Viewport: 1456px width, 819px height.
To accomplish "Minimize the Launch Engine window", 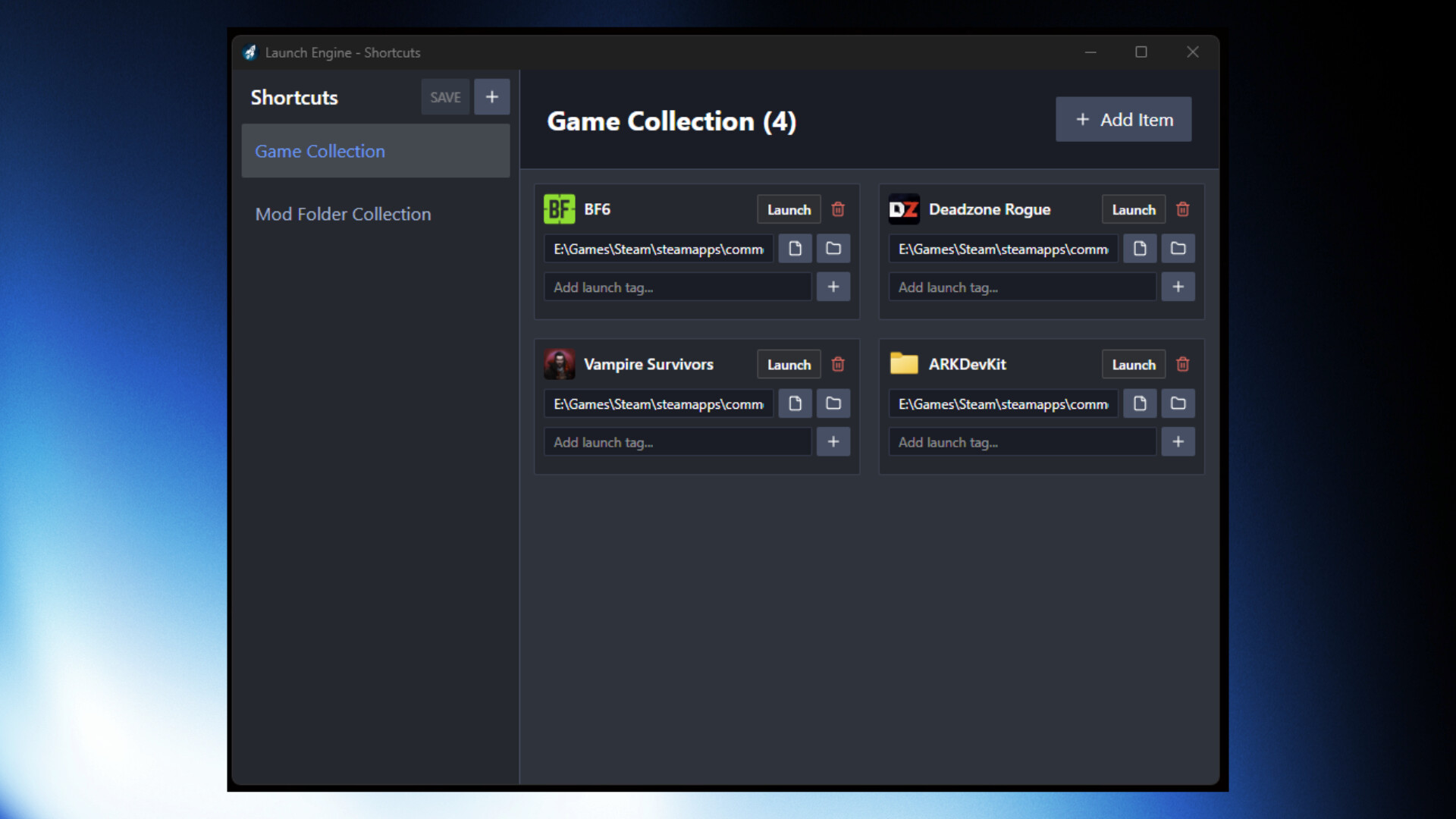I will [x=1090, y=52].
